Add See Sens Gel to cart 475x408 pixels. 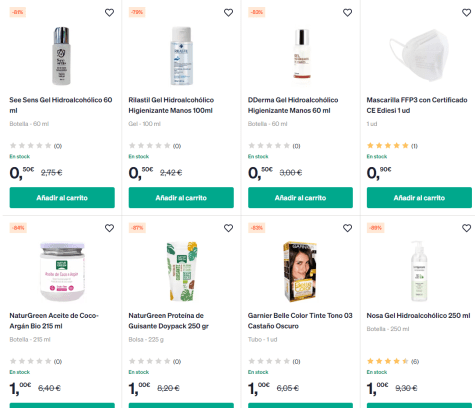62,198
